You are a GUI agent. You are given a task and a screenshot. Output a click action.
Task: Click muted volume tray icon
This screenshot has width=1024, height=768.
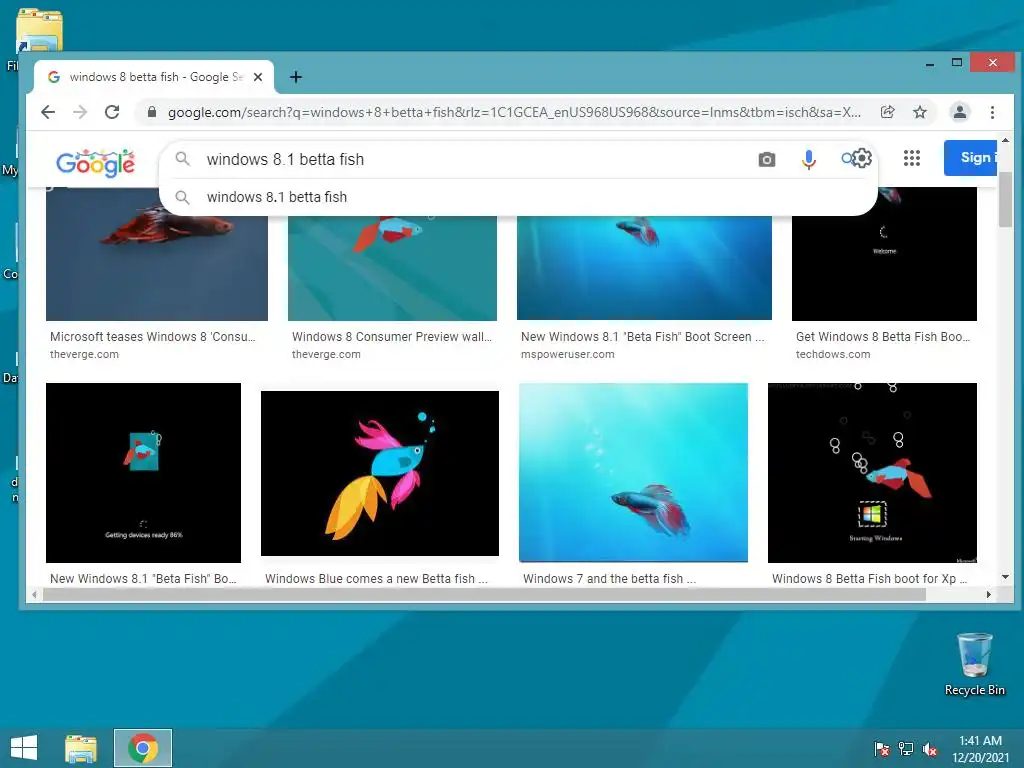[930, 749]
